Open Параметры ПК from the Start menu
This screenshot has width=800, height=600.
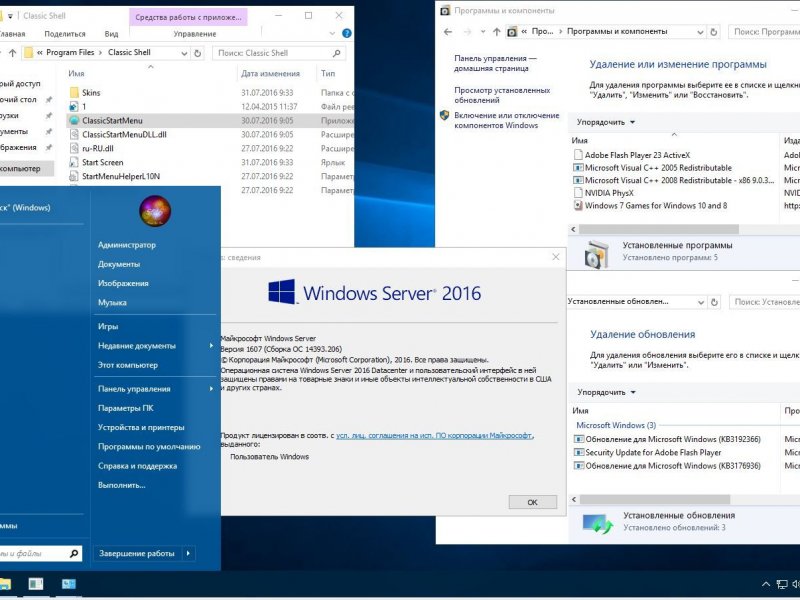click(126, 408)
